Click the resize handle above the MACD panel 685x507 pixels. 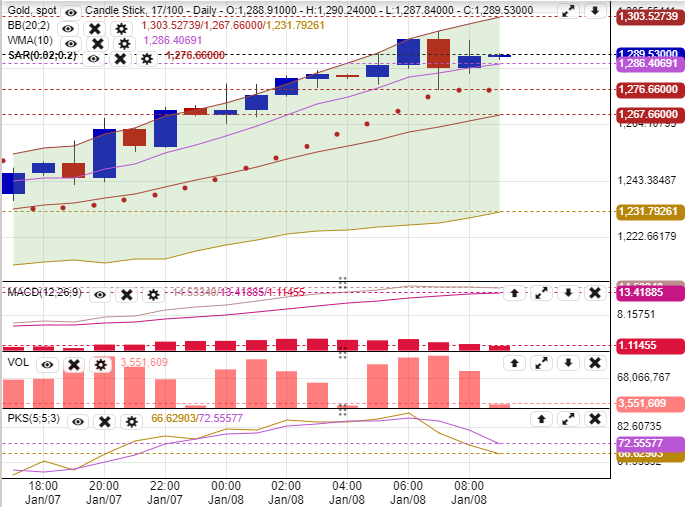(x=342, y=283)
